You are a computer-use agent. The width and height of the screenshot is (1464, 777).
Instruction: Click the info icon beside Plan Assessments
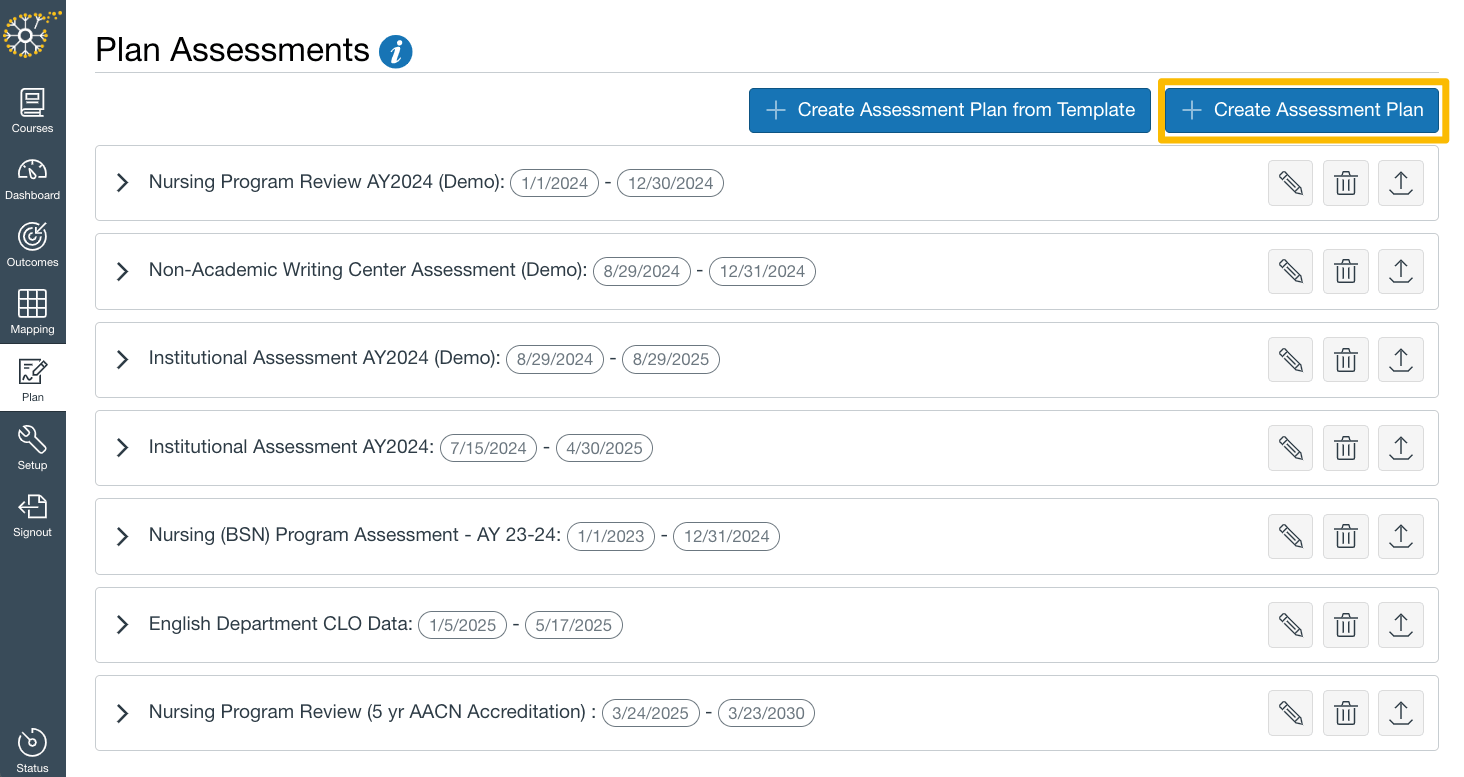[x=396, y=50]
